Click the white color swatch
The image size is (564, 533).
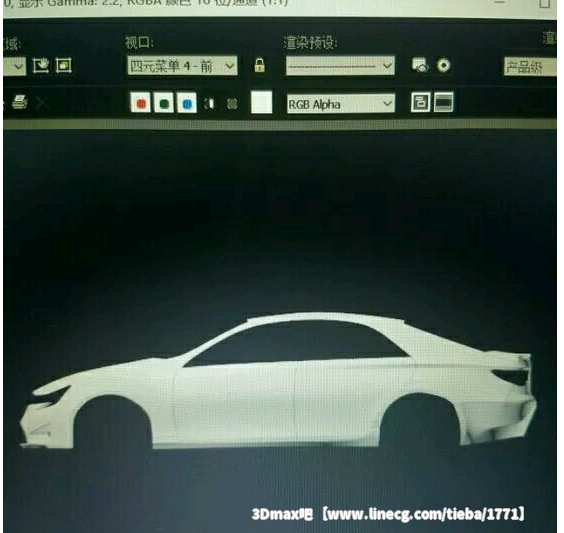point(261,102)
